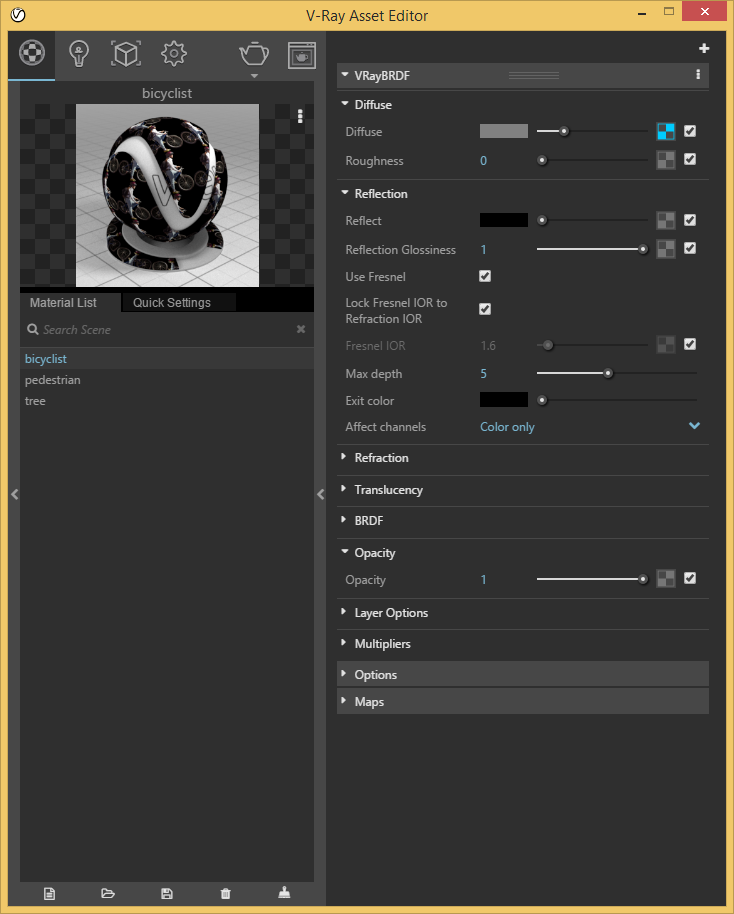Open the Opacity texture map slot
The width and height of the screenshot is (734, 914).
tap(666, 578)
